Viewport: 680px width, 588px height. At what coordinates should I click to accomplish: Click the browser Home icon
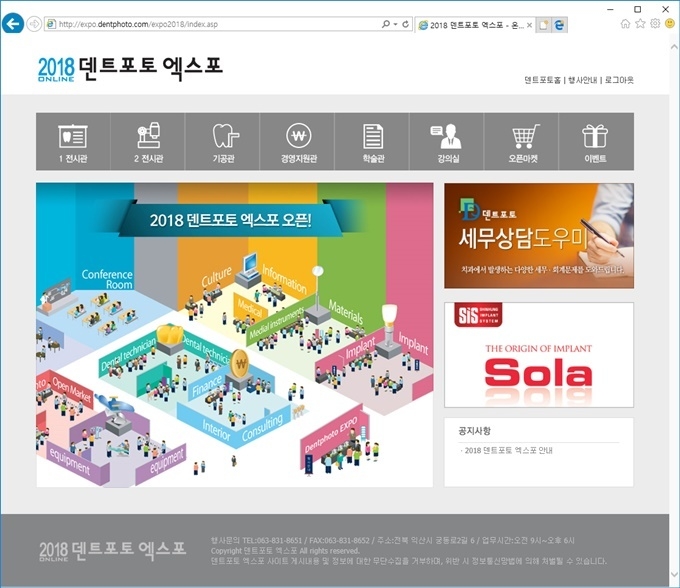(625, 23)
